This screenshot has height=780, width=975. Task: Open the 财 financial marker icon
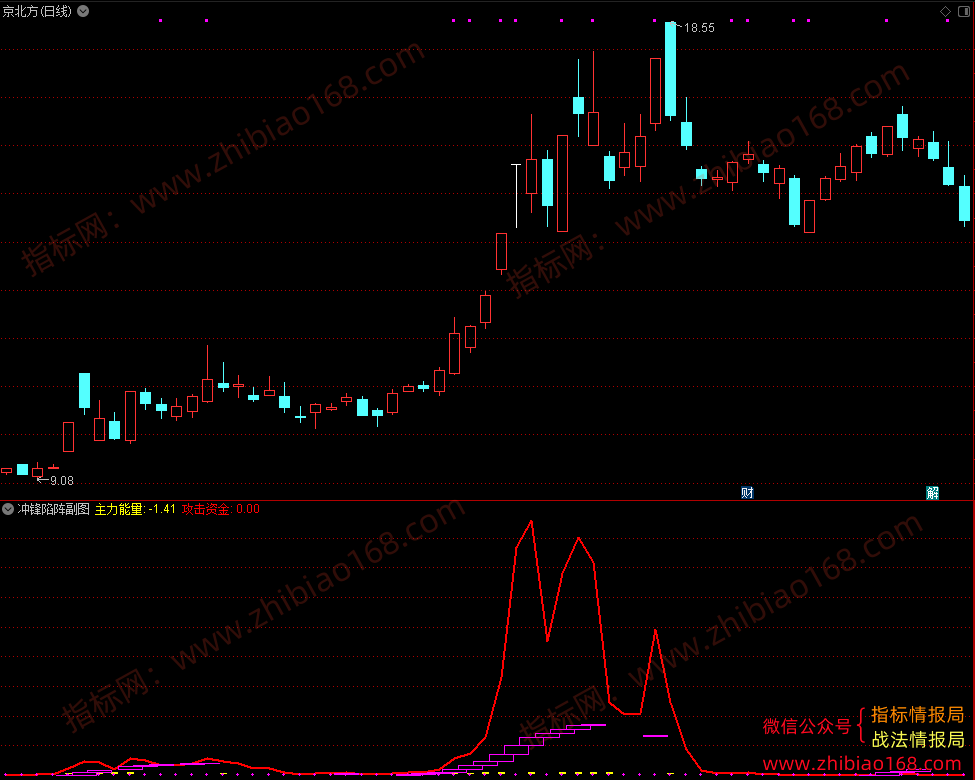[x=747, y=493]
